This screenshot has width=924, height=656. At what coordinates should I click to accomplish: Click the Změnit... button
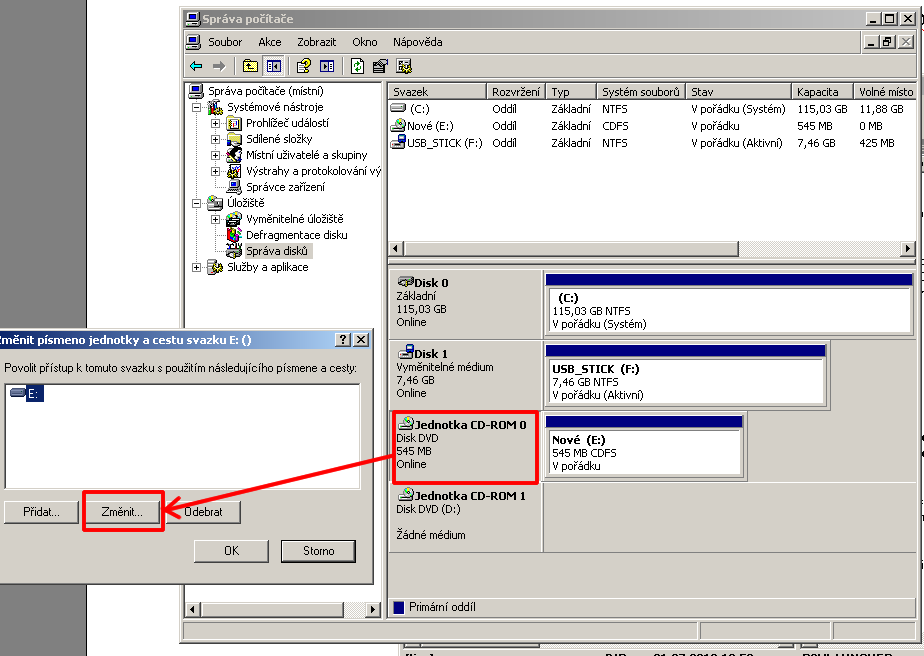[122, 512]
